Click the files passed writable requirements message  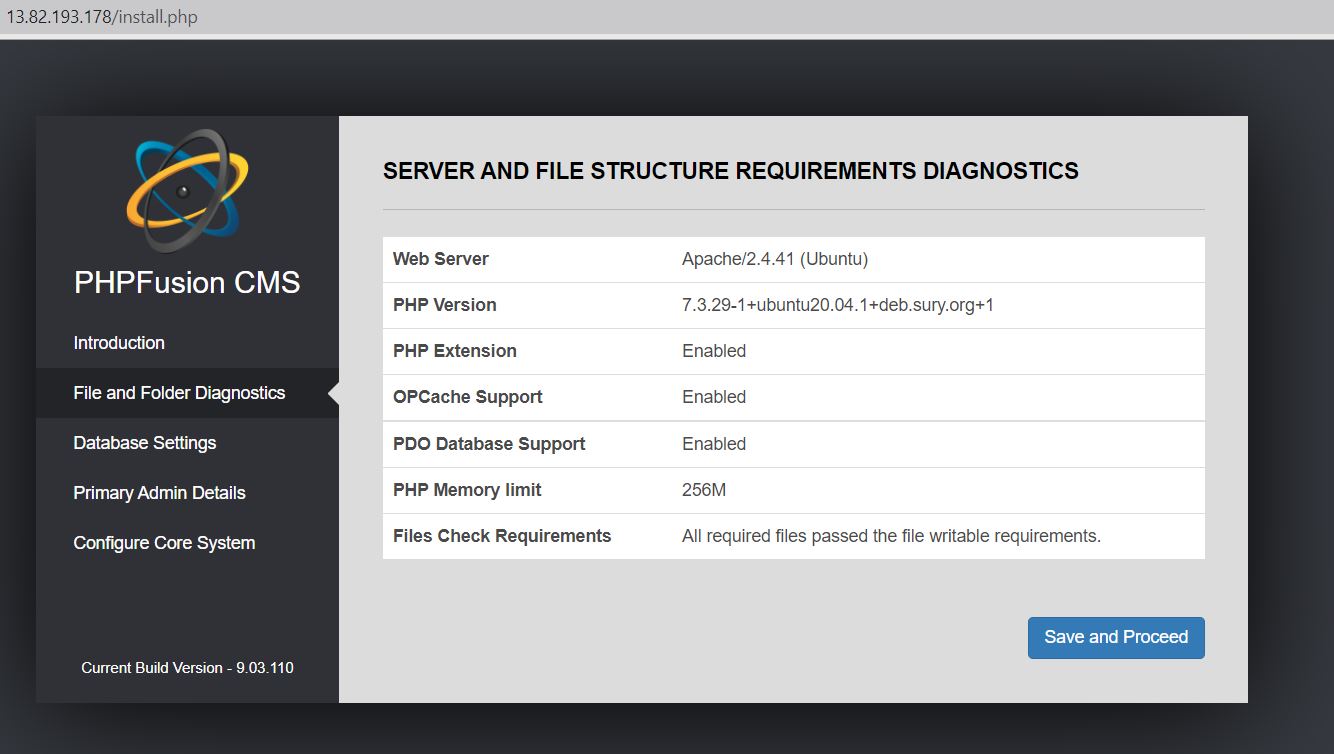point(891,536)
